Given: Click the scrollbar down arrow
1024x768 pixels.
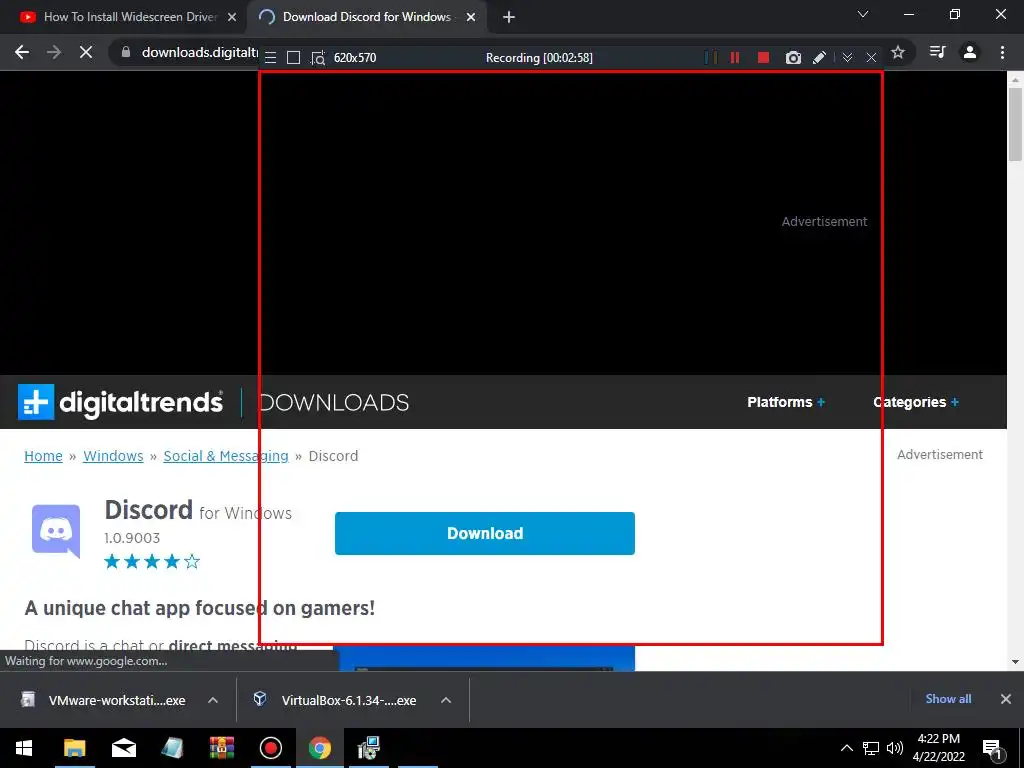Looking at the screenshot, I should [1015, 662].
